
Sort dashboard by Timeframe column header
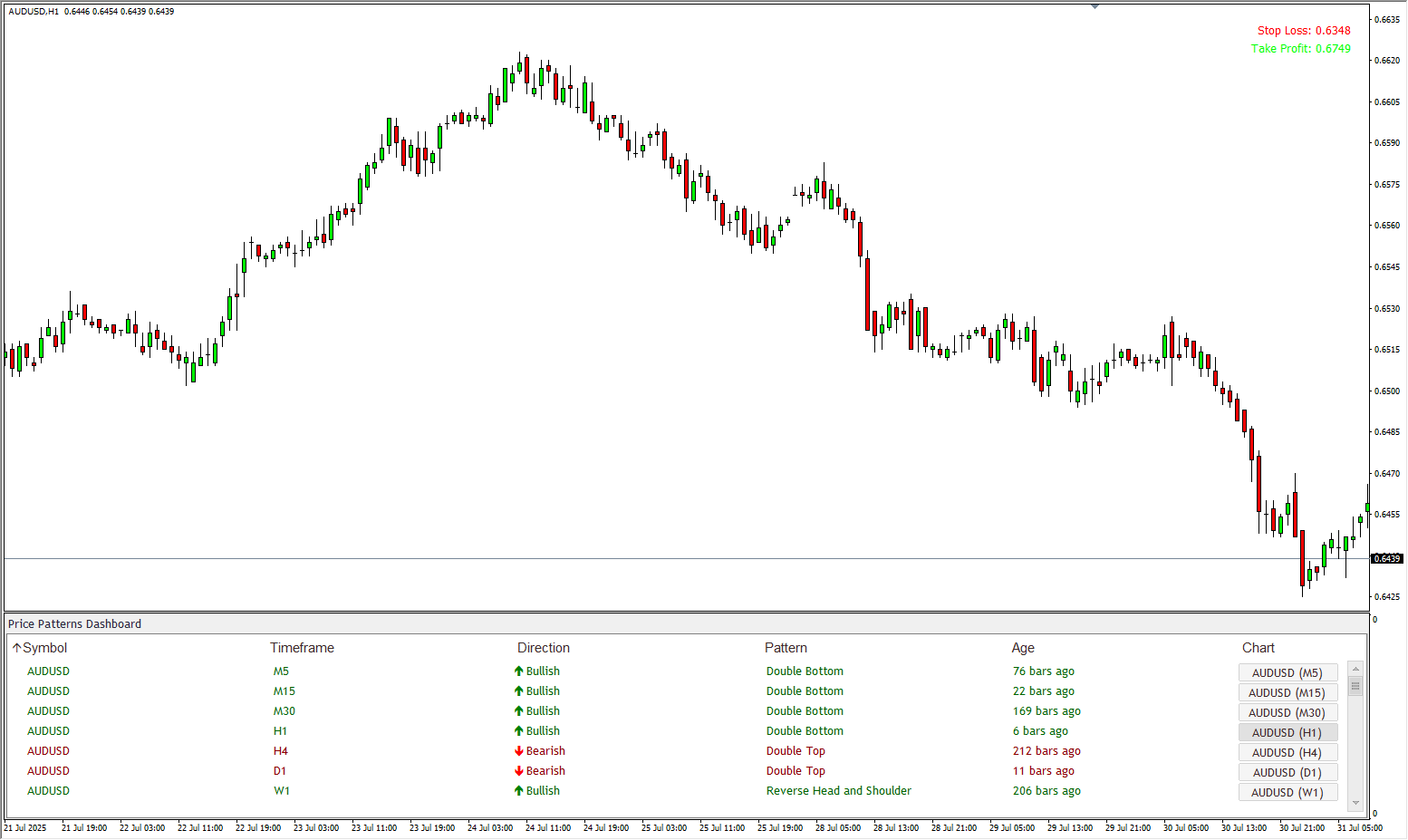pyautogui.click(x=302, y=648)
